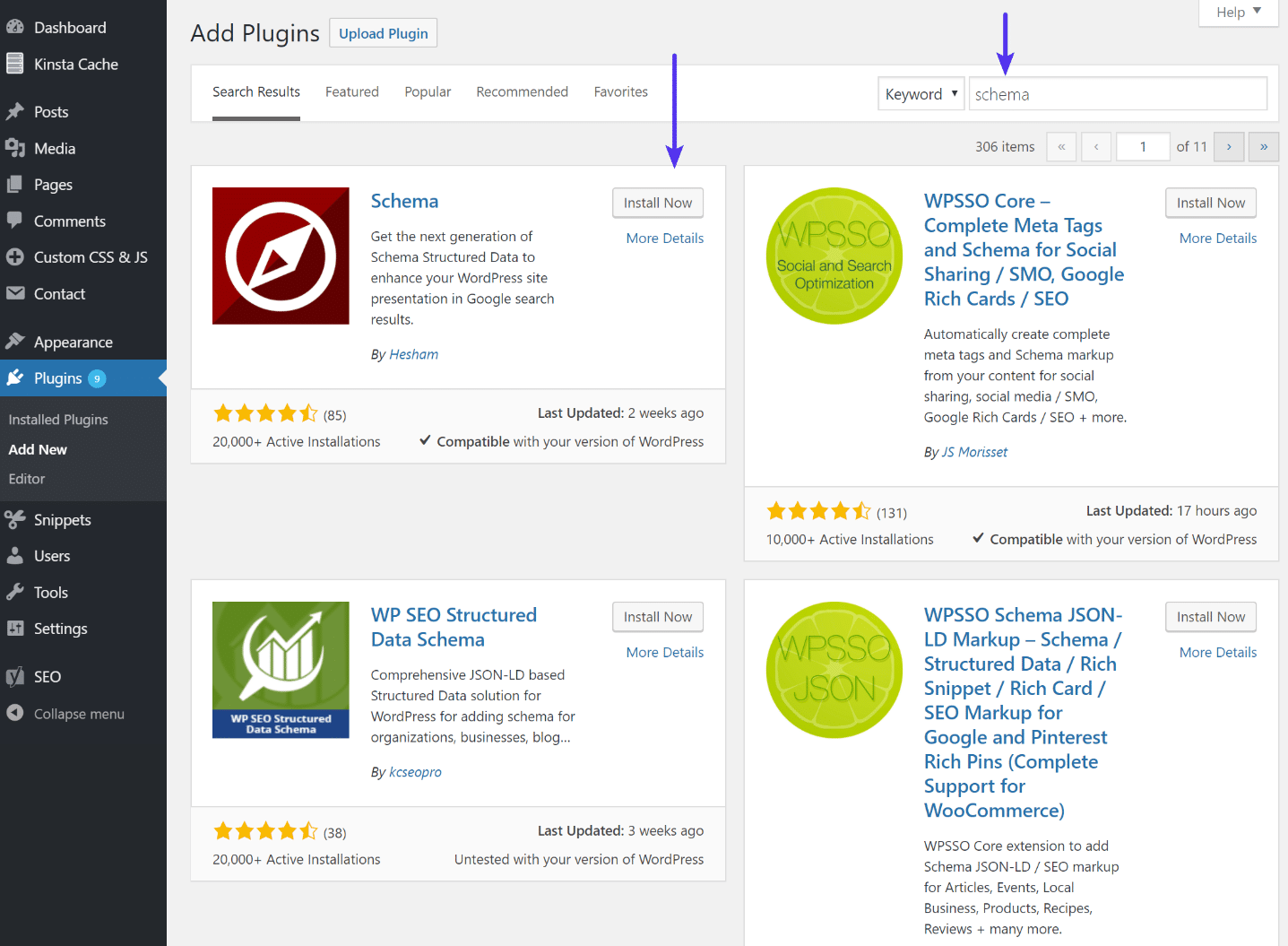Switch to the Popular tab

pyautogui.click(x=428, y=91)
